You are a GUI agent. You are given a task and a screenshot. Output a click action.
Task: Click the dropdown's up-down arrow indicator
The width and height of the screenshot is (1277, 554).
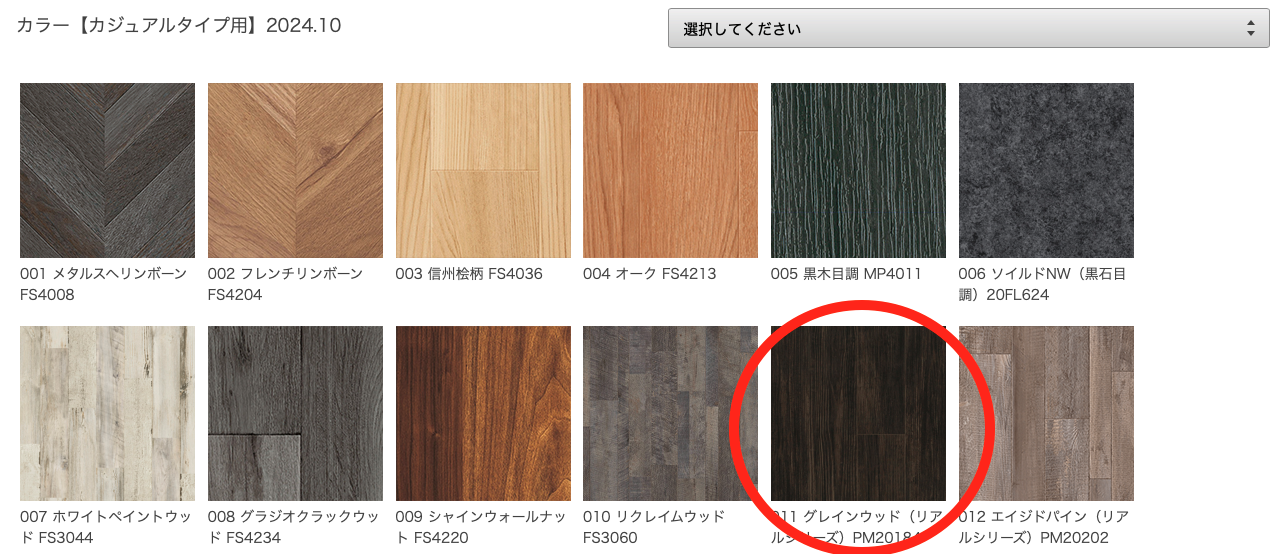[x=1250, y=29]
